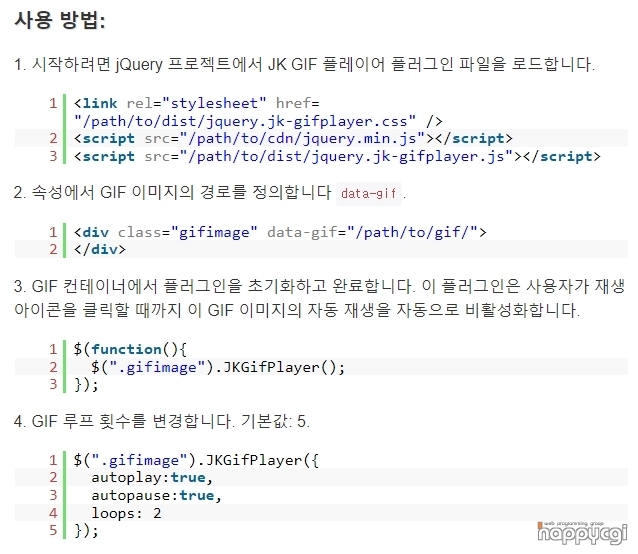Click the div class="gifimage" code line

(280, 232)
